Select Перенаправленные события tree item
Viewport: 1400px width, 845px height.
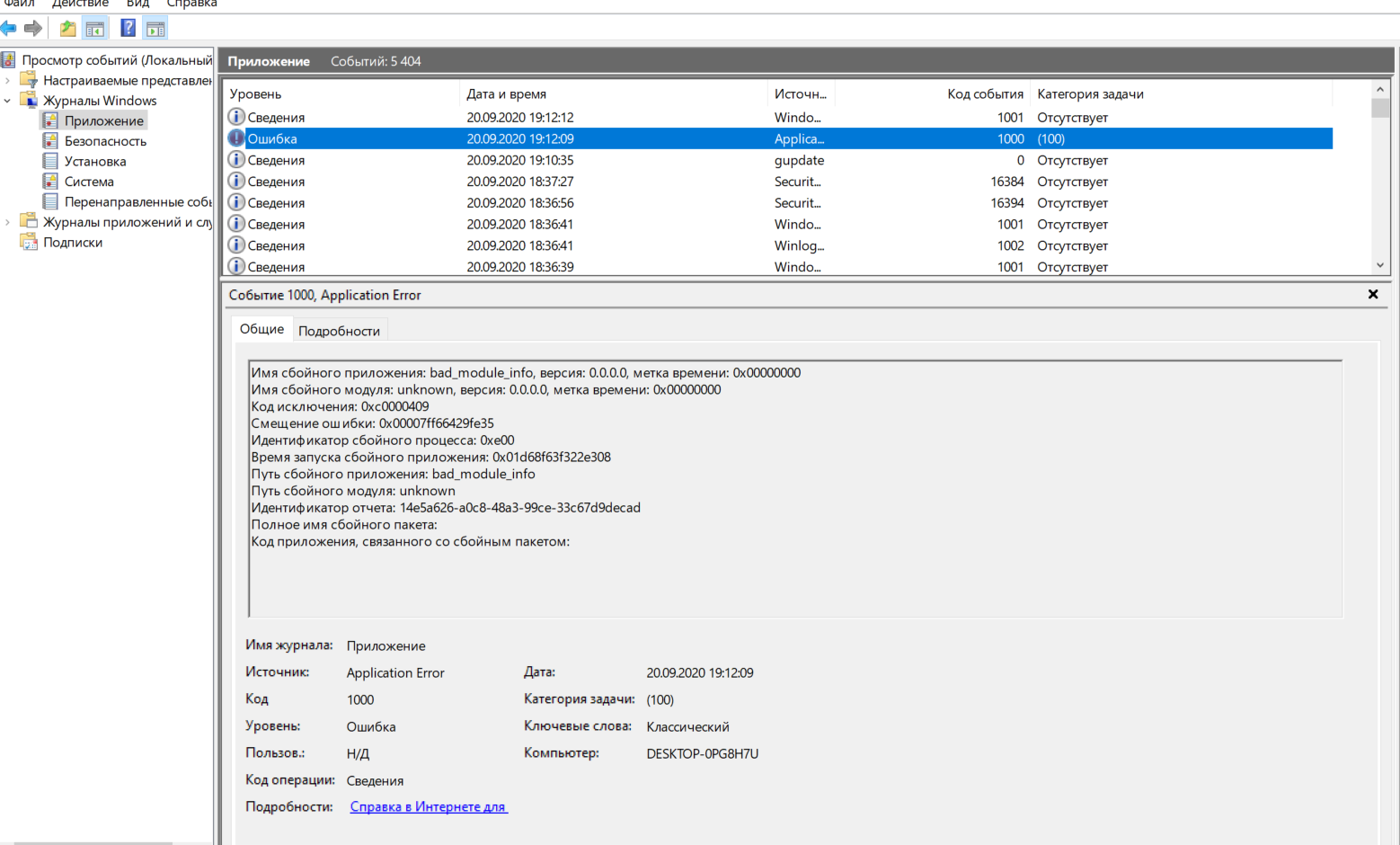pos(137,201)
